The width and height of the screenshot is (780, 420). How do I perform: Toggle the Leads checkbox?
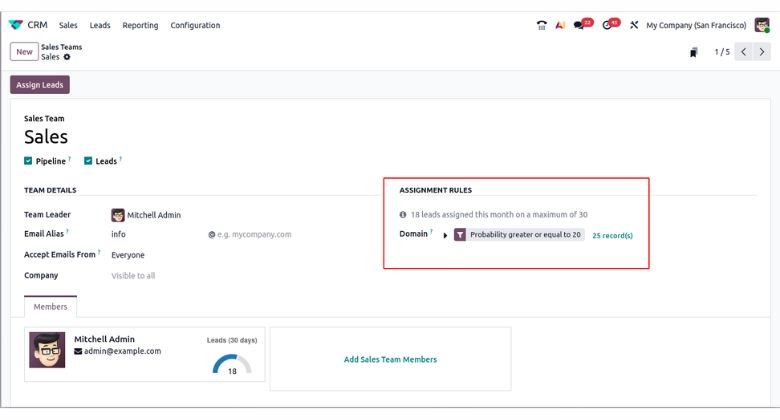coord(89,160)
